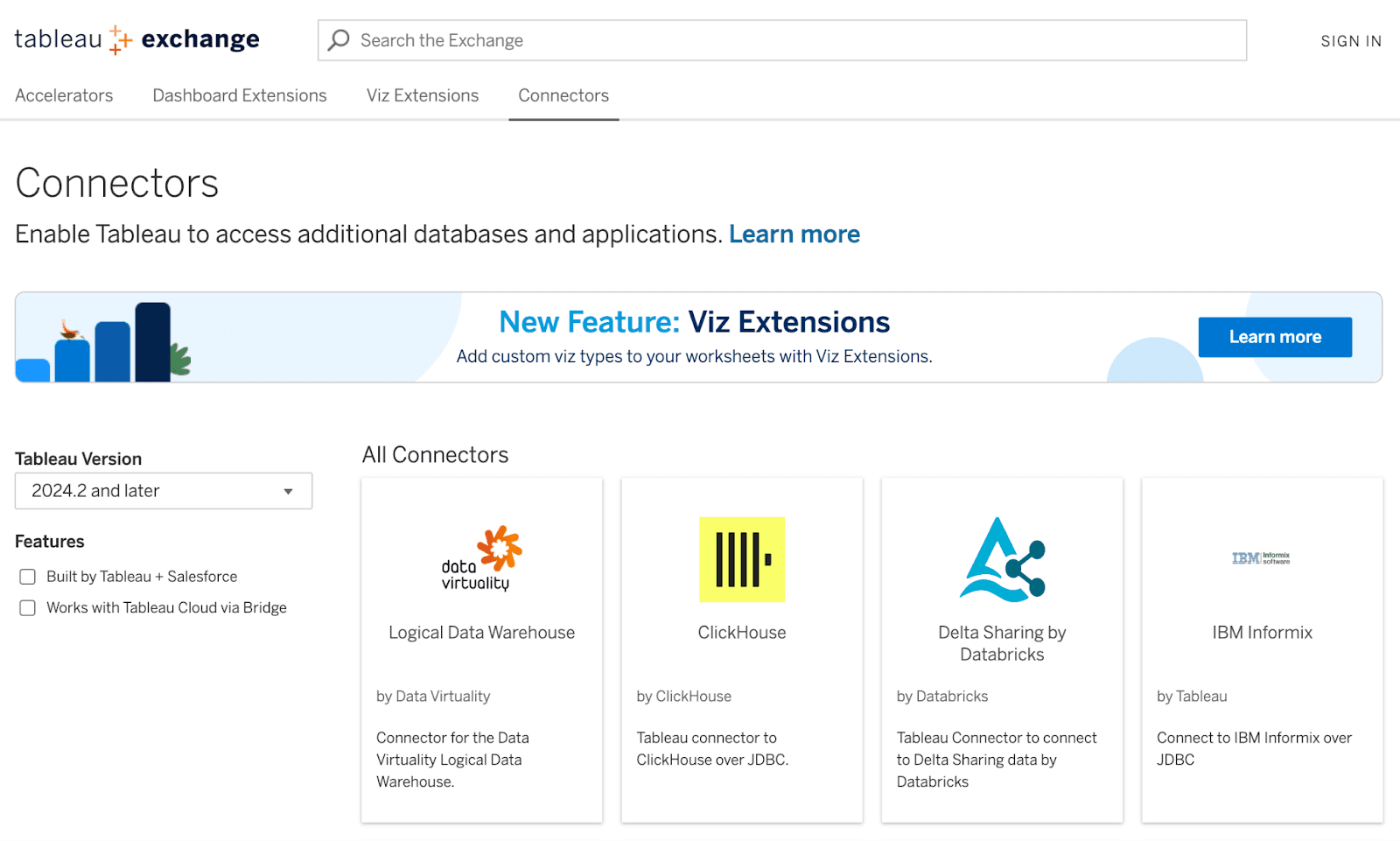Click the bar chart banner illustration
Screen dimensions: 1400x841
(104, 341)
